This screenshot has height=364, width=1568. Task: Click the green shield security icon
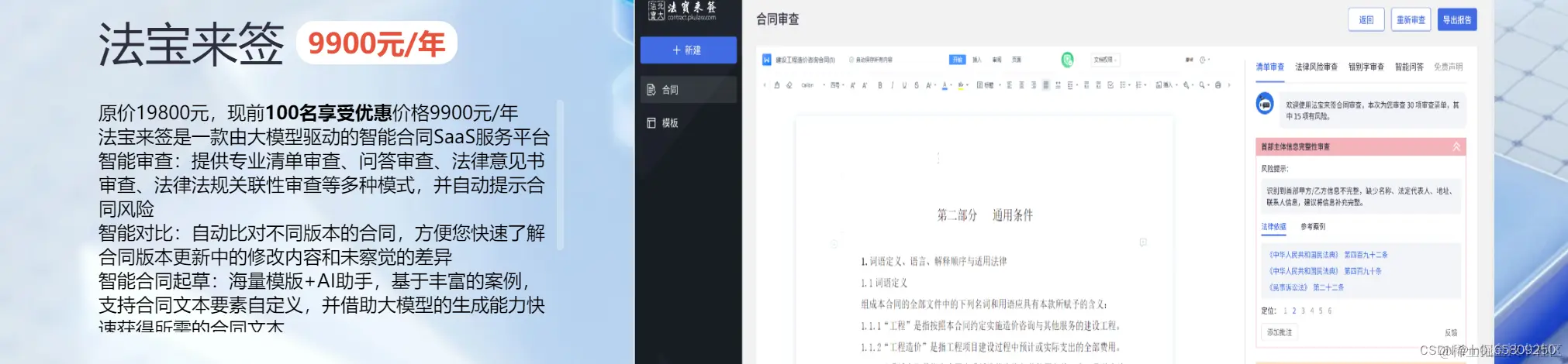click(x=1067, y=60)
